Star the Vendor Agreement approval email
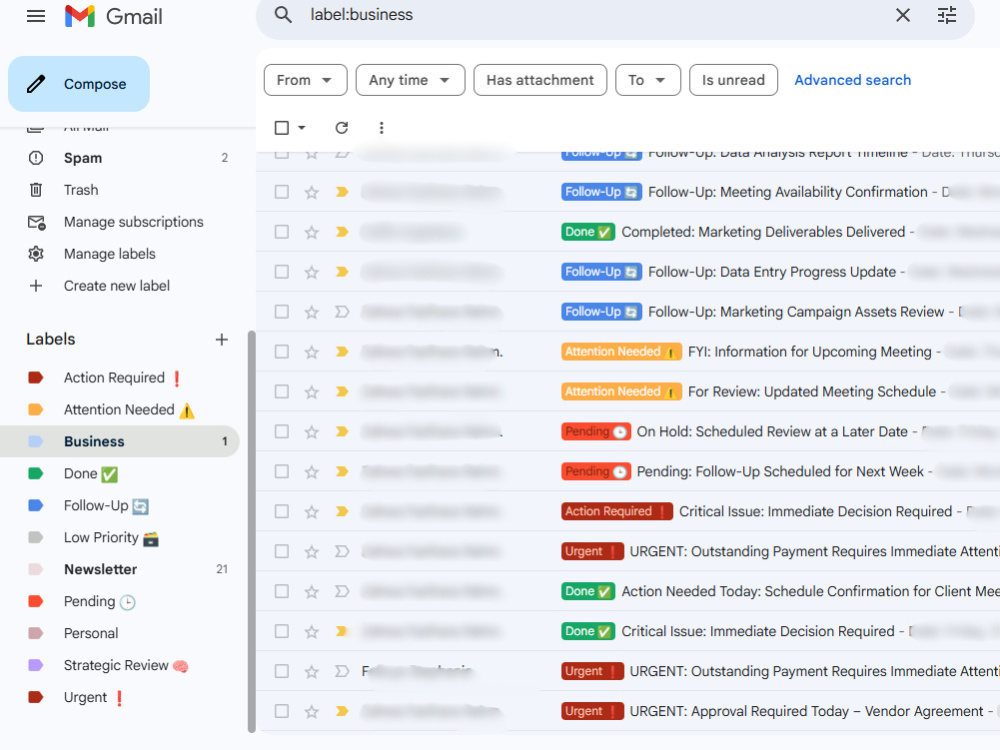The height and width of the screenshot is (750, 1000). (x=311, y=711)
